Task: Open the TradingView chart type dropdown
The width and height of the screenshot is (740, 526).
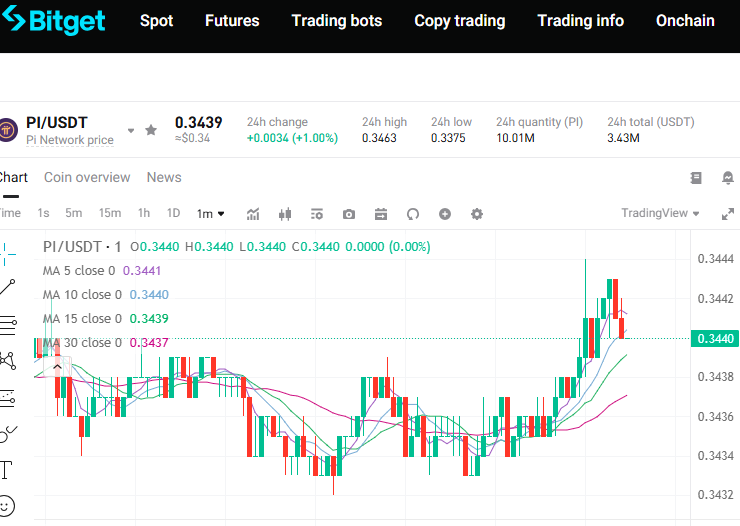Action: coord(661,213)
